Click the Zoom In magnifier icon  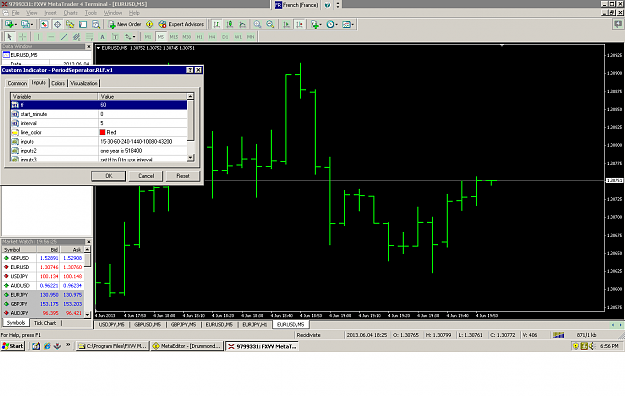tap(257, 24)
